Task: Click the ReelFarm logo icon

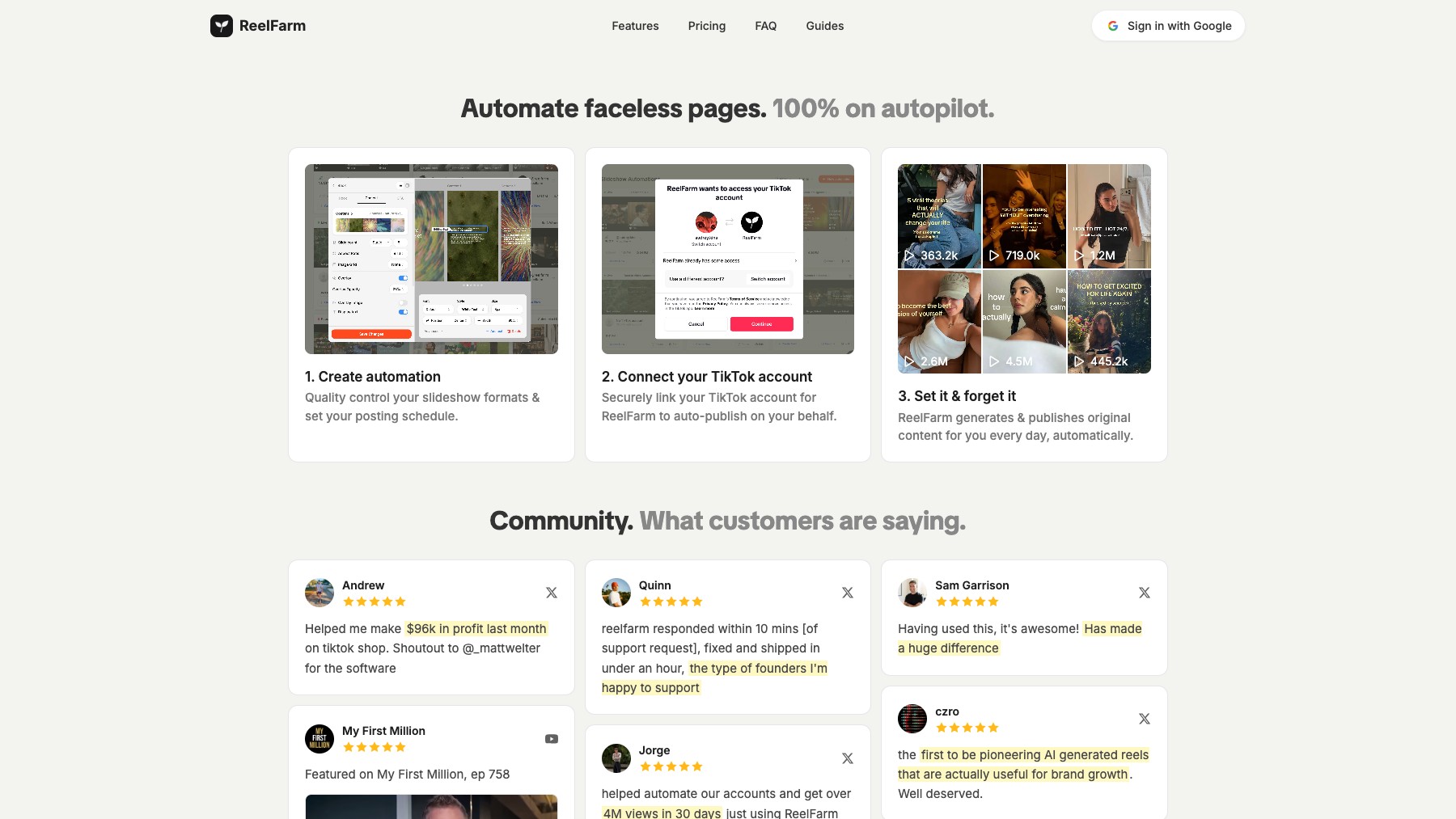Action: [x=222, y=26]
